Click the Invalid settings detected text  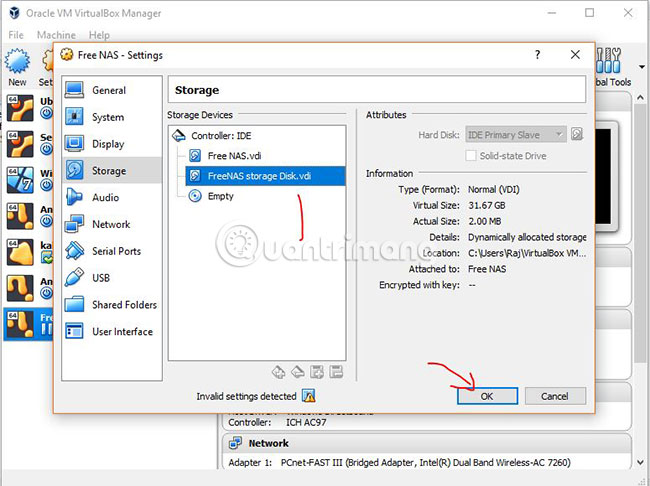point(246,396)
